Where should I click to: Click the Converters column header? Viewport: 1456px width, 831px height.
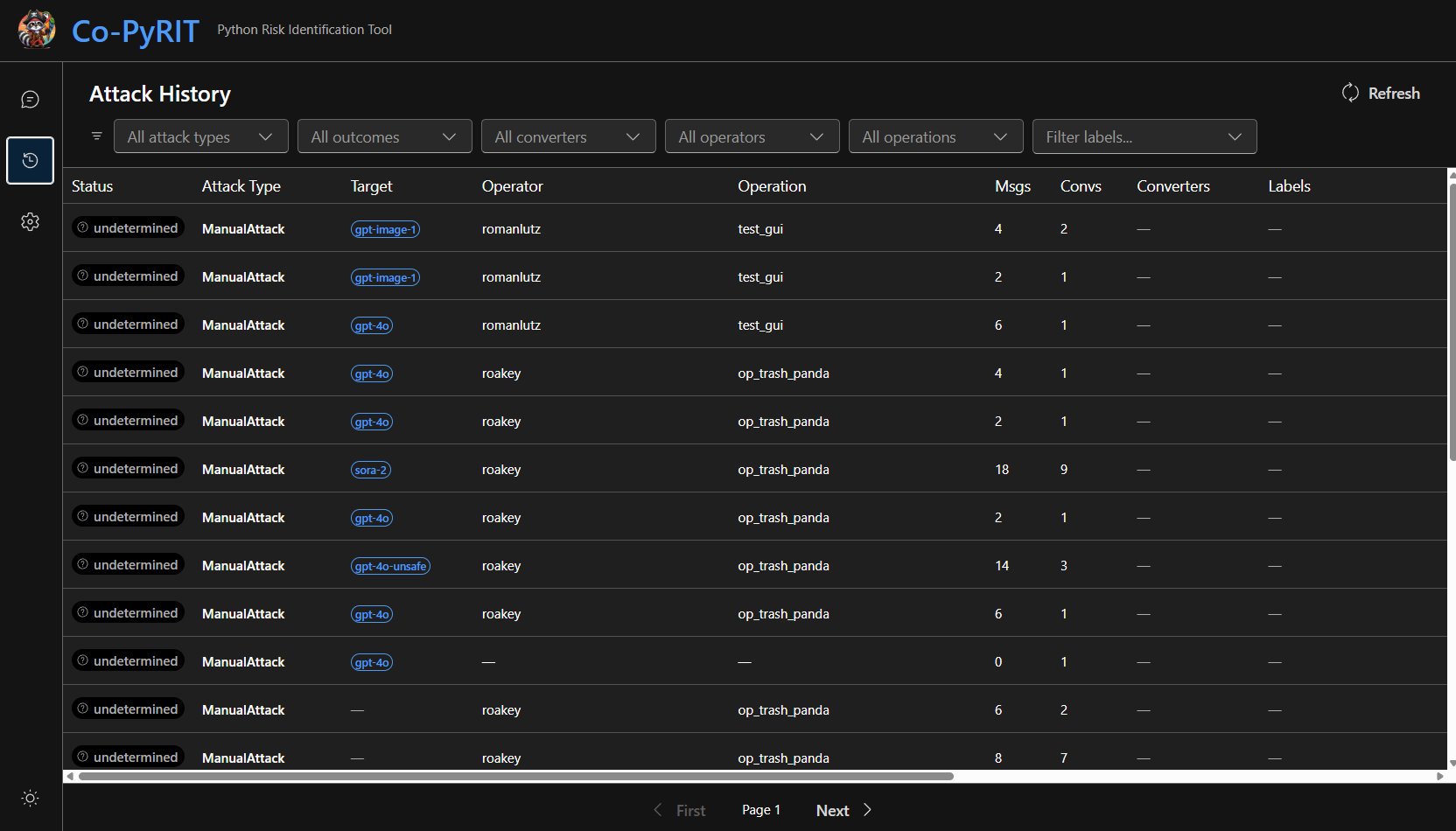click(x=1173, y=186)
